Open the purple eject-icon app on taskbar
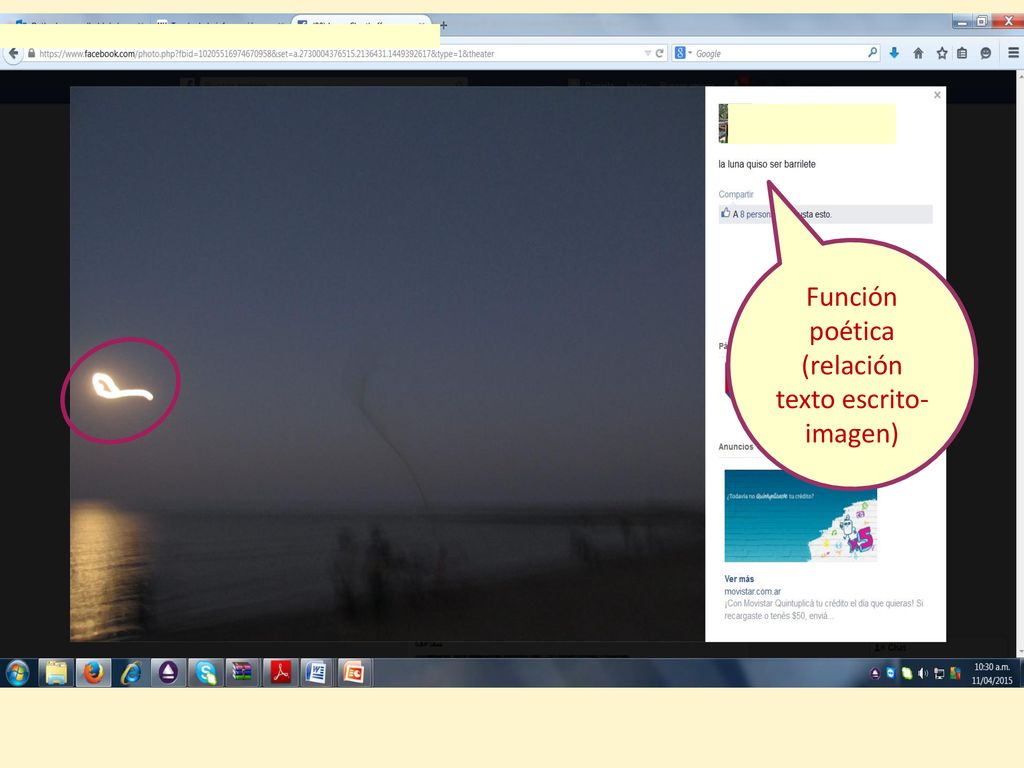 168,673
